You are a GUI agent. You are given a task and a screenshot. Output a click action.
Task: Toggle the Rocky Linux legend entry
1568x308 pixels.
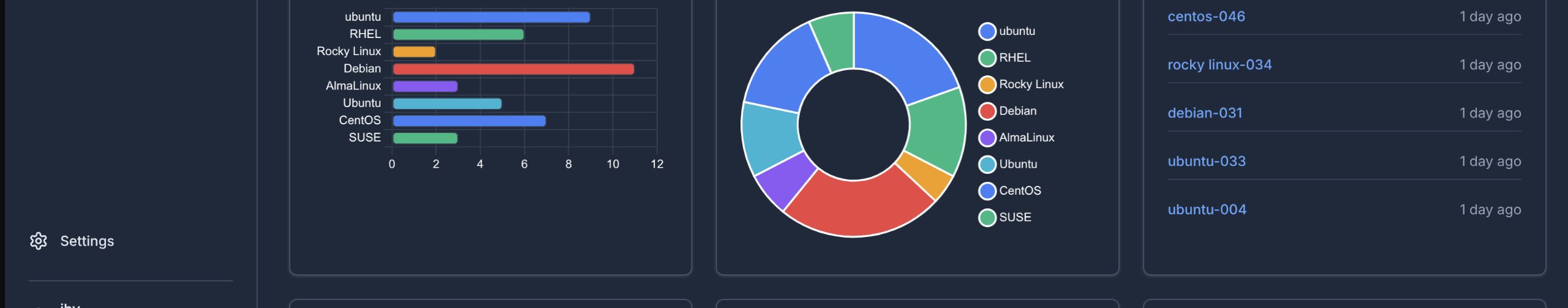pos(1030,85)
